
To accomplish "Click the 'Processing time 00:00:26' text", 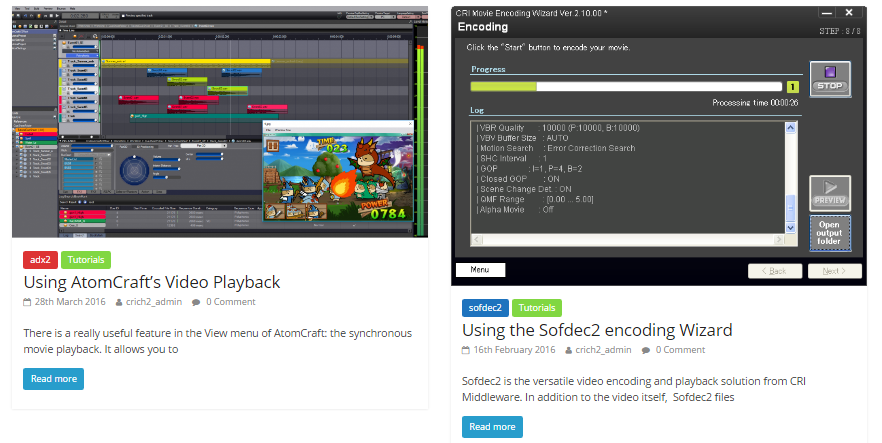I will [755, 103].
